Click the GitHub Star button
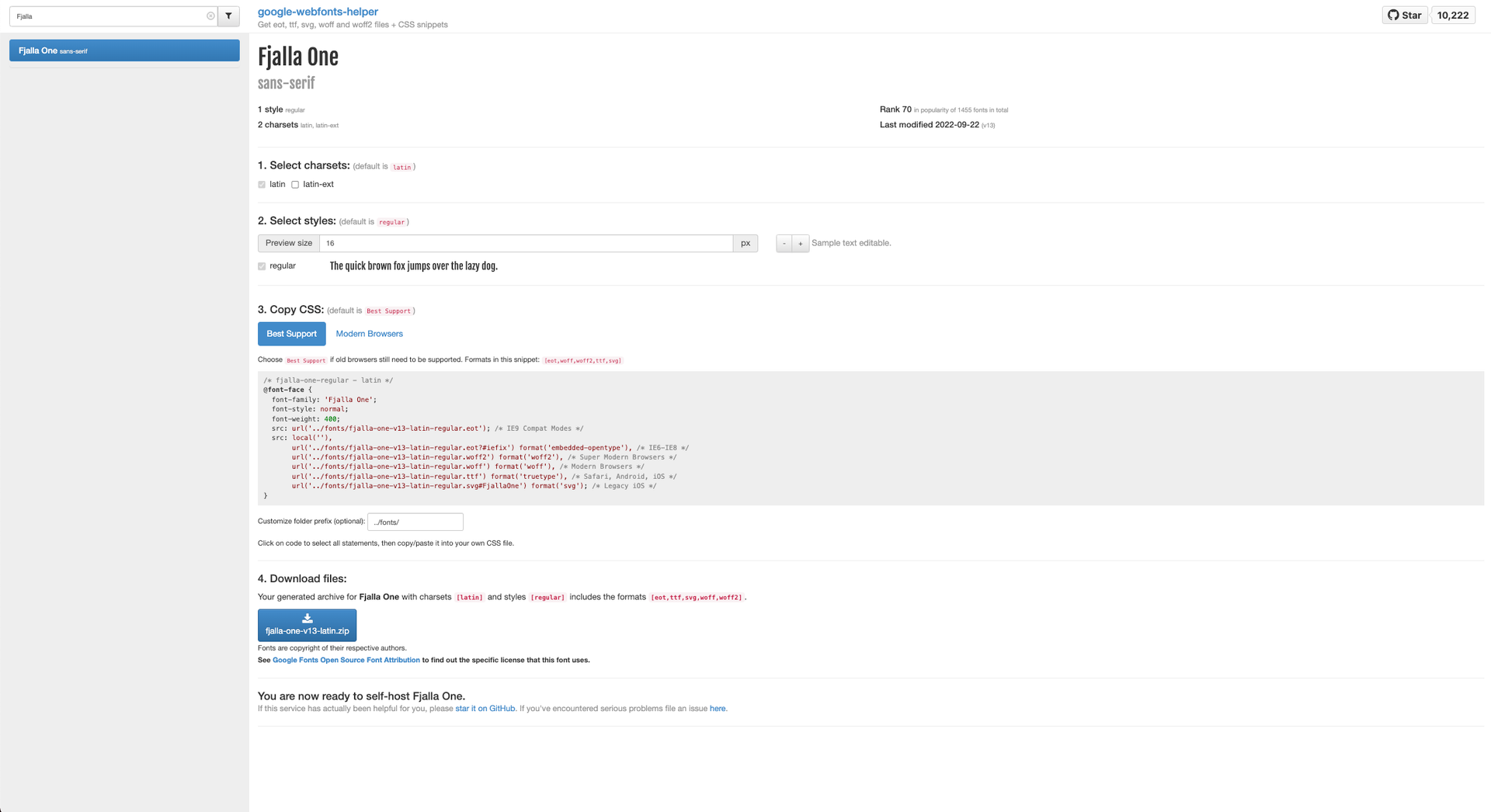This screenshot has height=812, width=1491. point(1405,15)
